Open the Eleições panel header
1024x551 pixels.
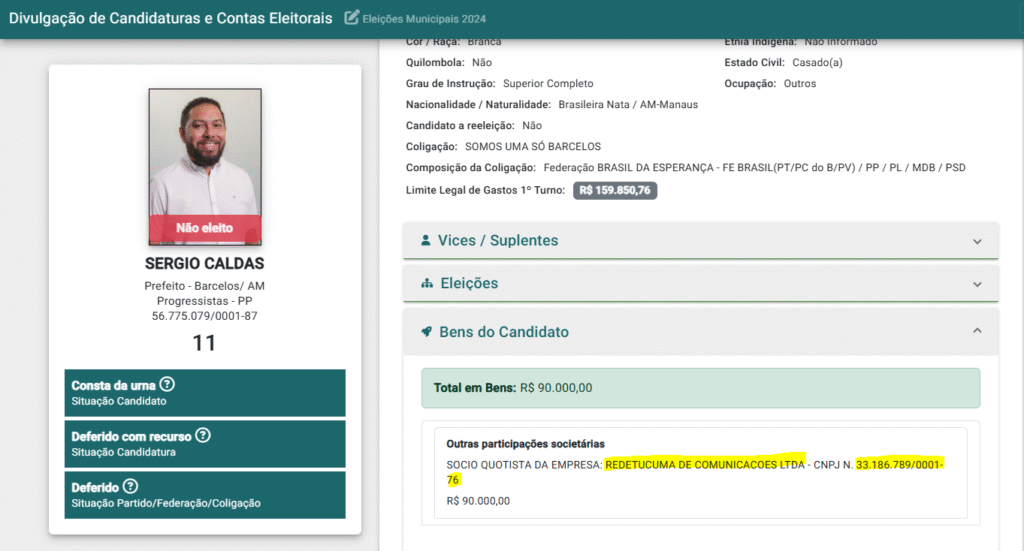700,284
